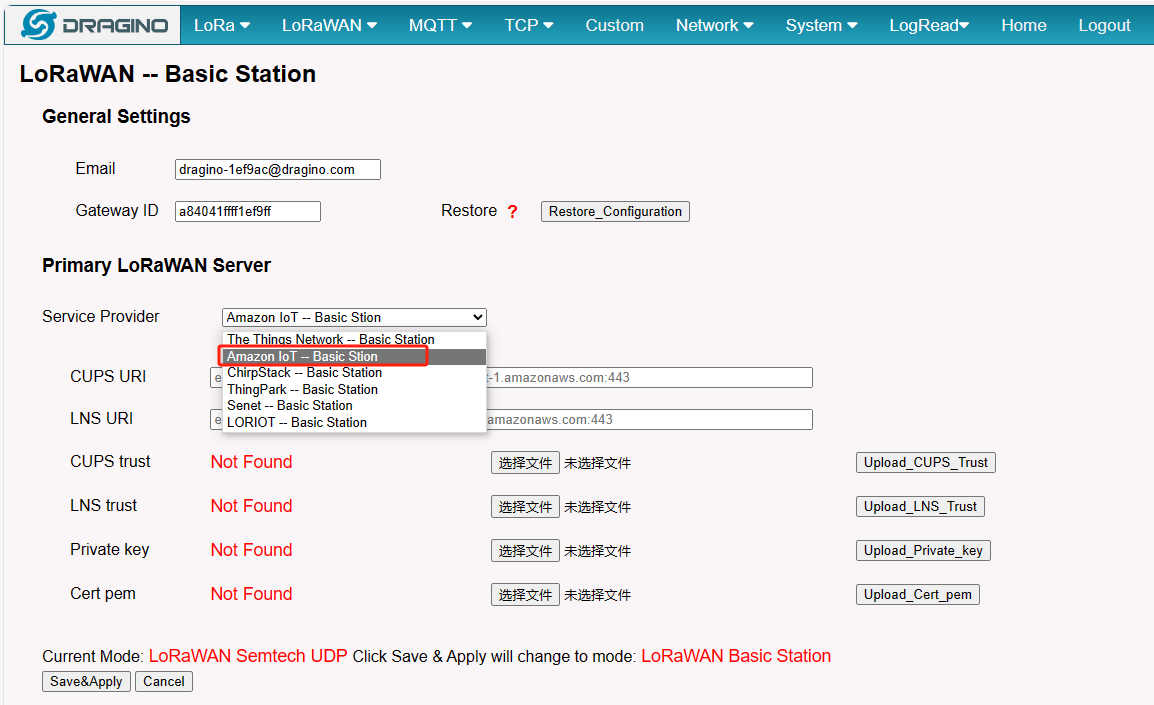Screen dimensions: 1154x705
Task: Click the Upload_CUPS_Trust button
Action: point(926,462)
